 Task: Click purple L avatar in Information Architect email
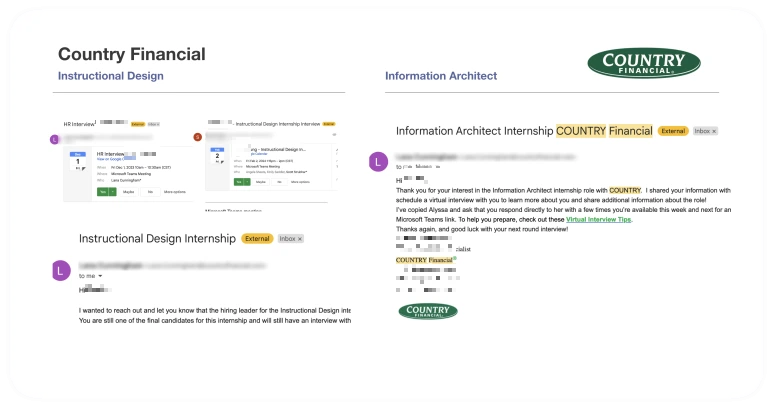click(378, 162)
